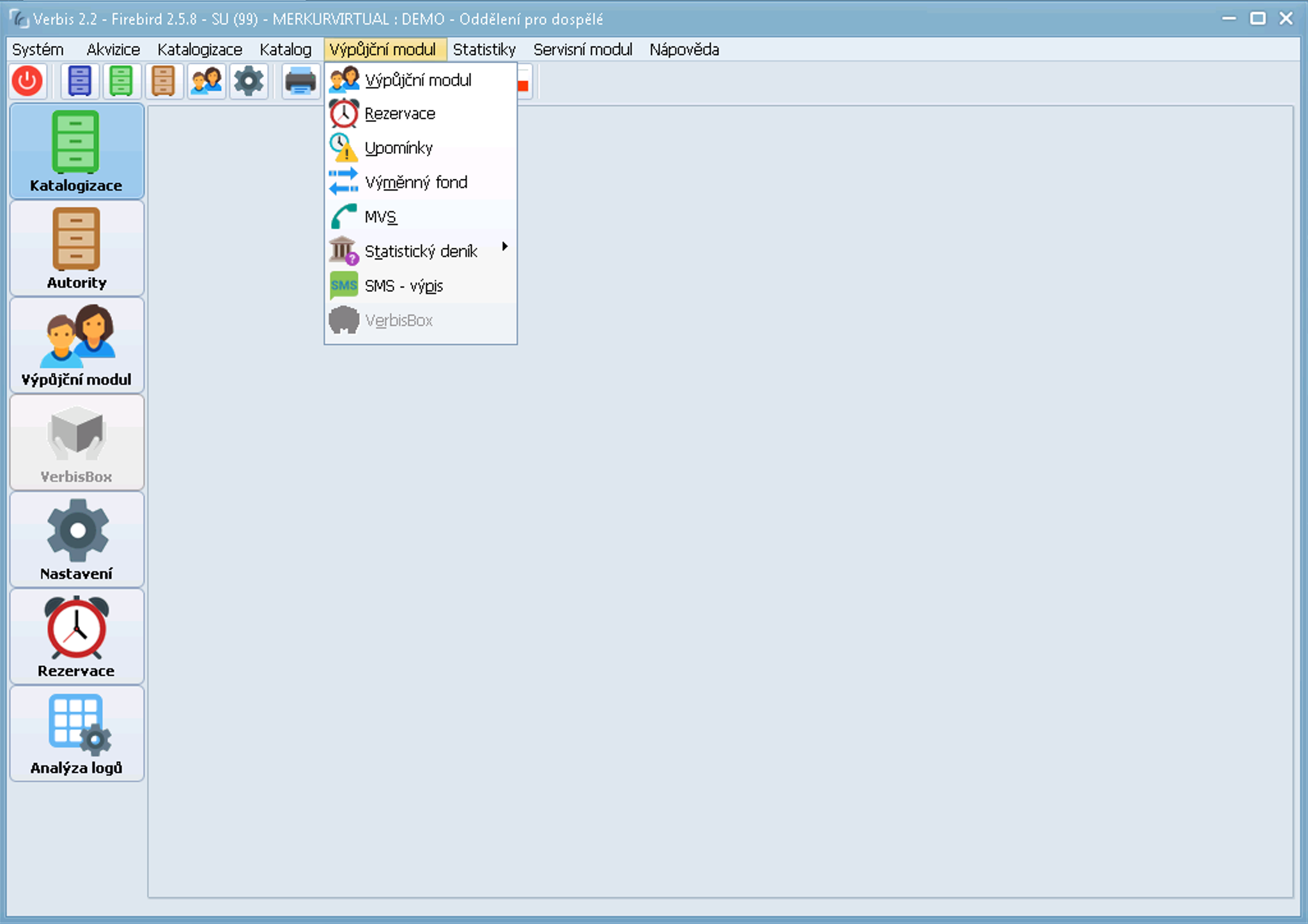Open the blue cabinet Akvizice toolbar icon
The width and height of the screenshot is (1308, 924).
(x=79, y=81)
